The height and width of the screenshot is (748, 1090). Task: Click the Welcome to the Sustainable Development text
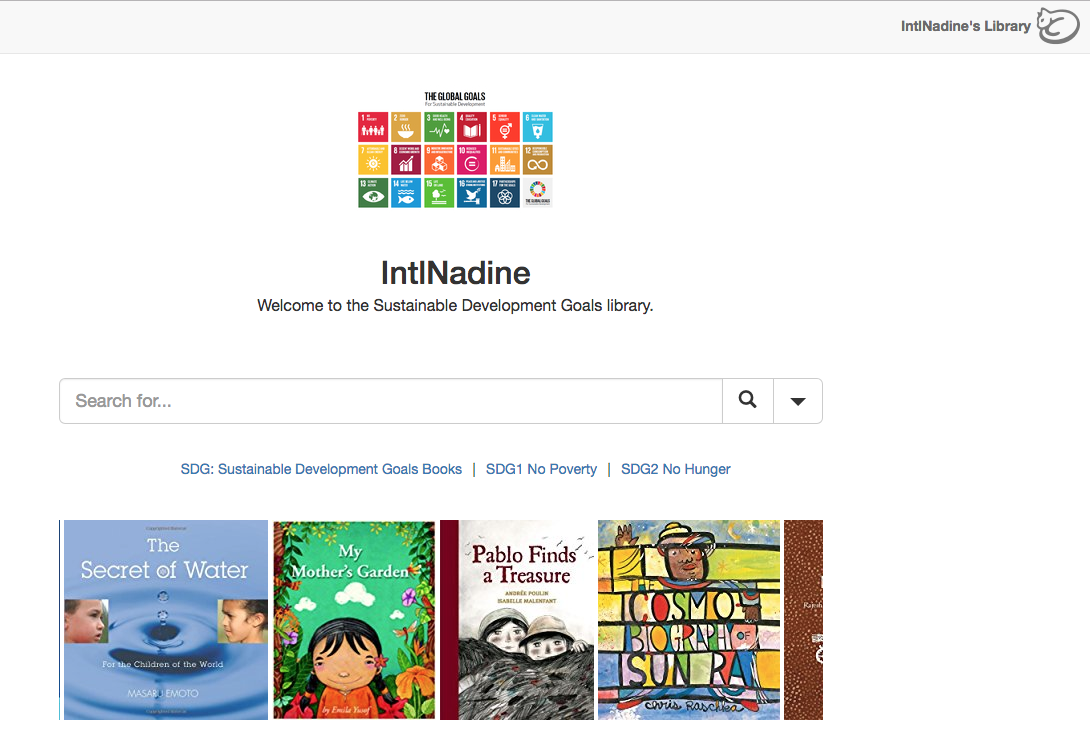(455, 306)
